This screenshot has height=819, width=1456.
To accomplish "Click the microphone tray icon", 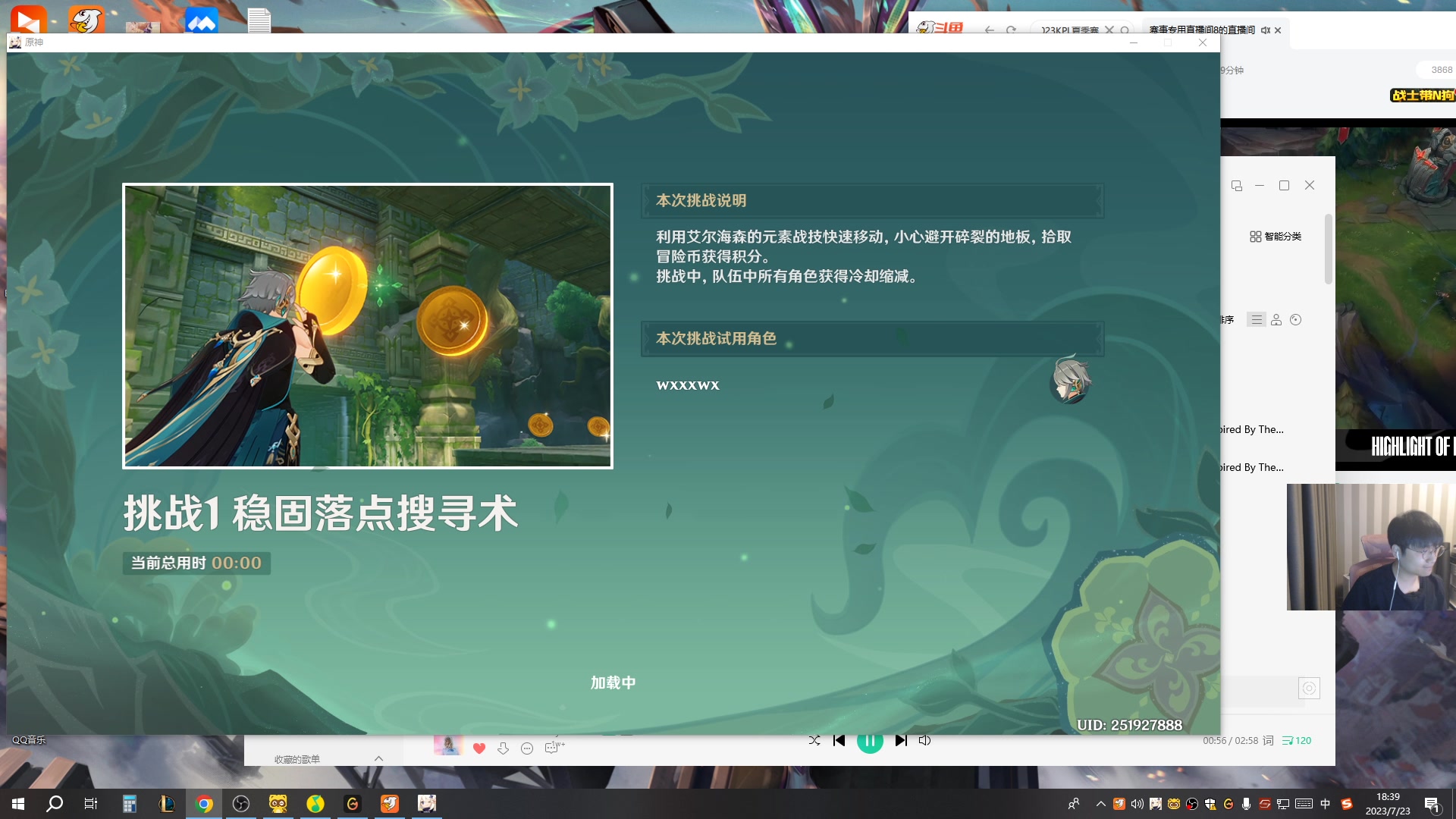I will pyautogui.click(x=1247, y=804).
